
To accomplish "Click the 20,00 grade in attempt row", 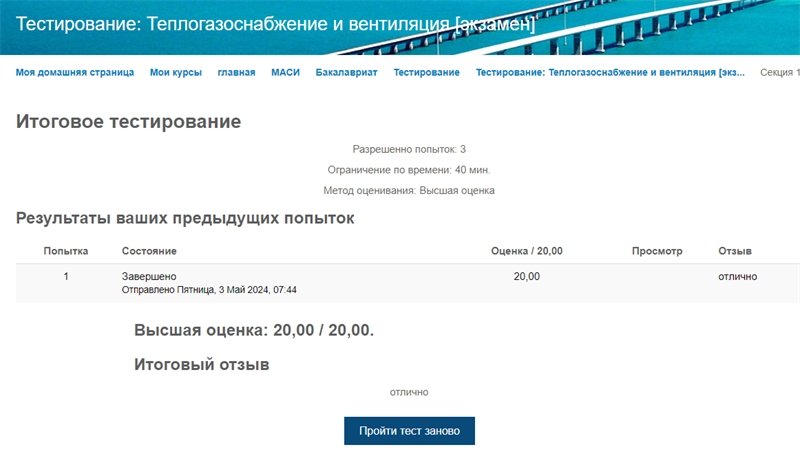I will pos(527,276).
